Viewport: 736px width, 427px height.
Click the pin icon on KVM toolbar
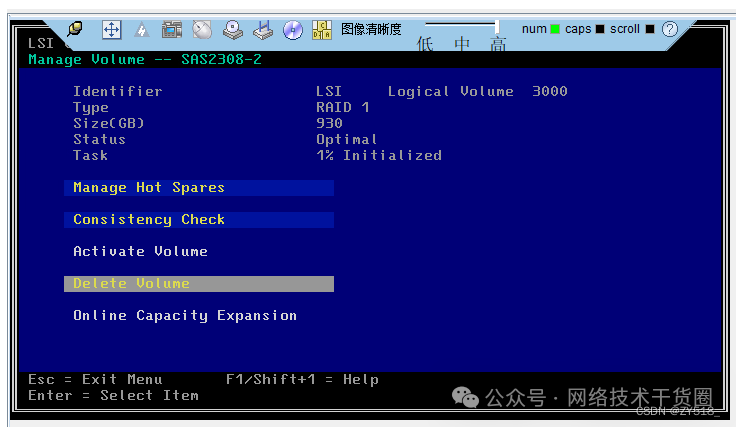75,29
